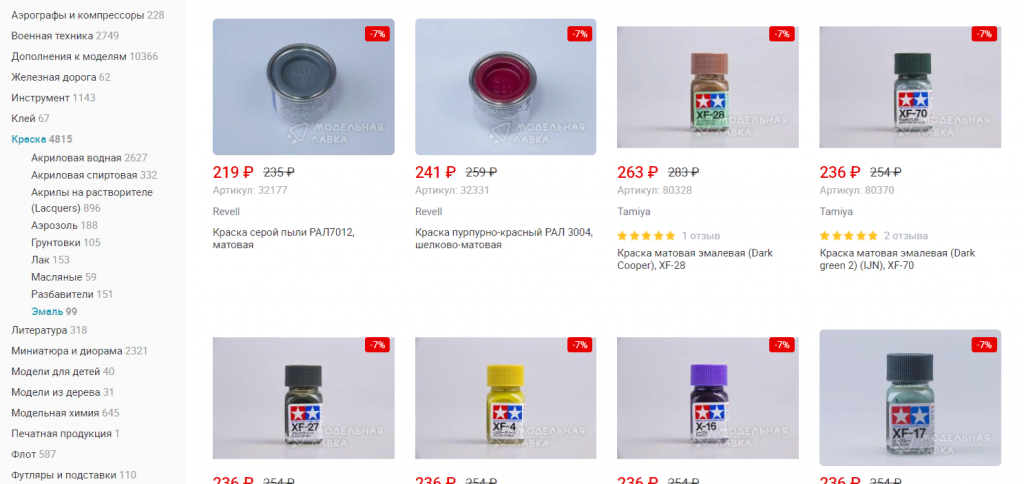The image size is (1024, 484).
Task: Go to 'Военная техника' category
Action: pos(52,36)
